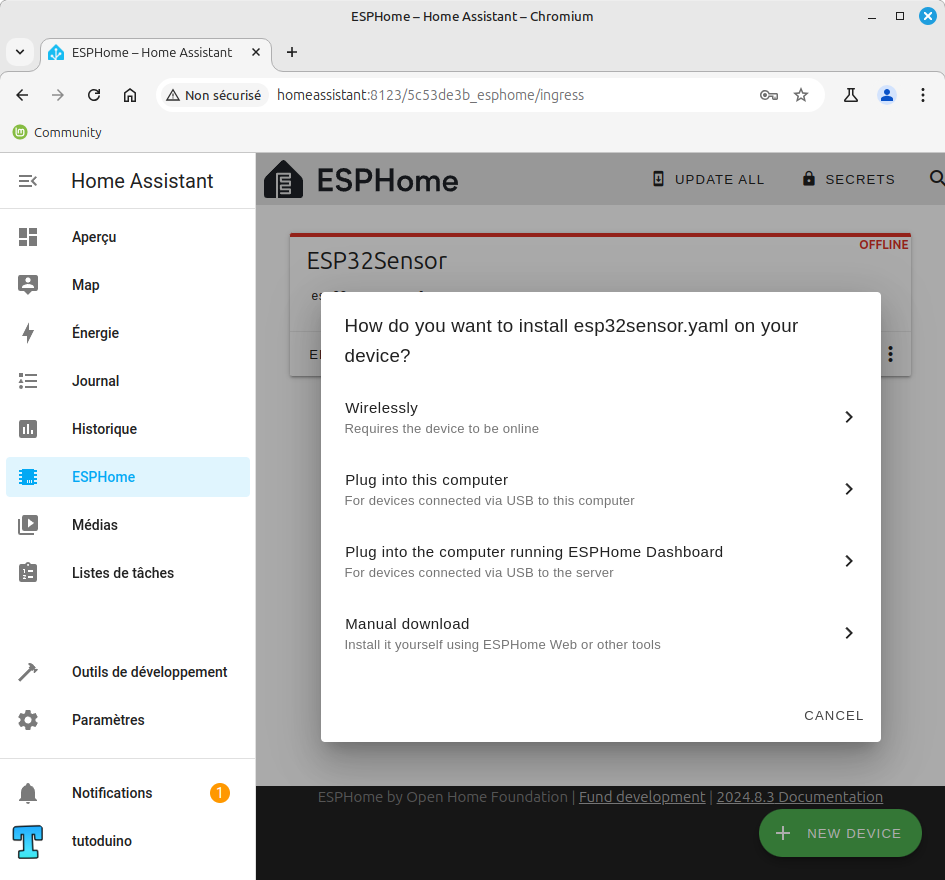Collapse the Home Assistant sidebar menu icon
Image resolution: width=945 pixels, height=880 pixels.
pyautogui.click(x=28, y=181)
